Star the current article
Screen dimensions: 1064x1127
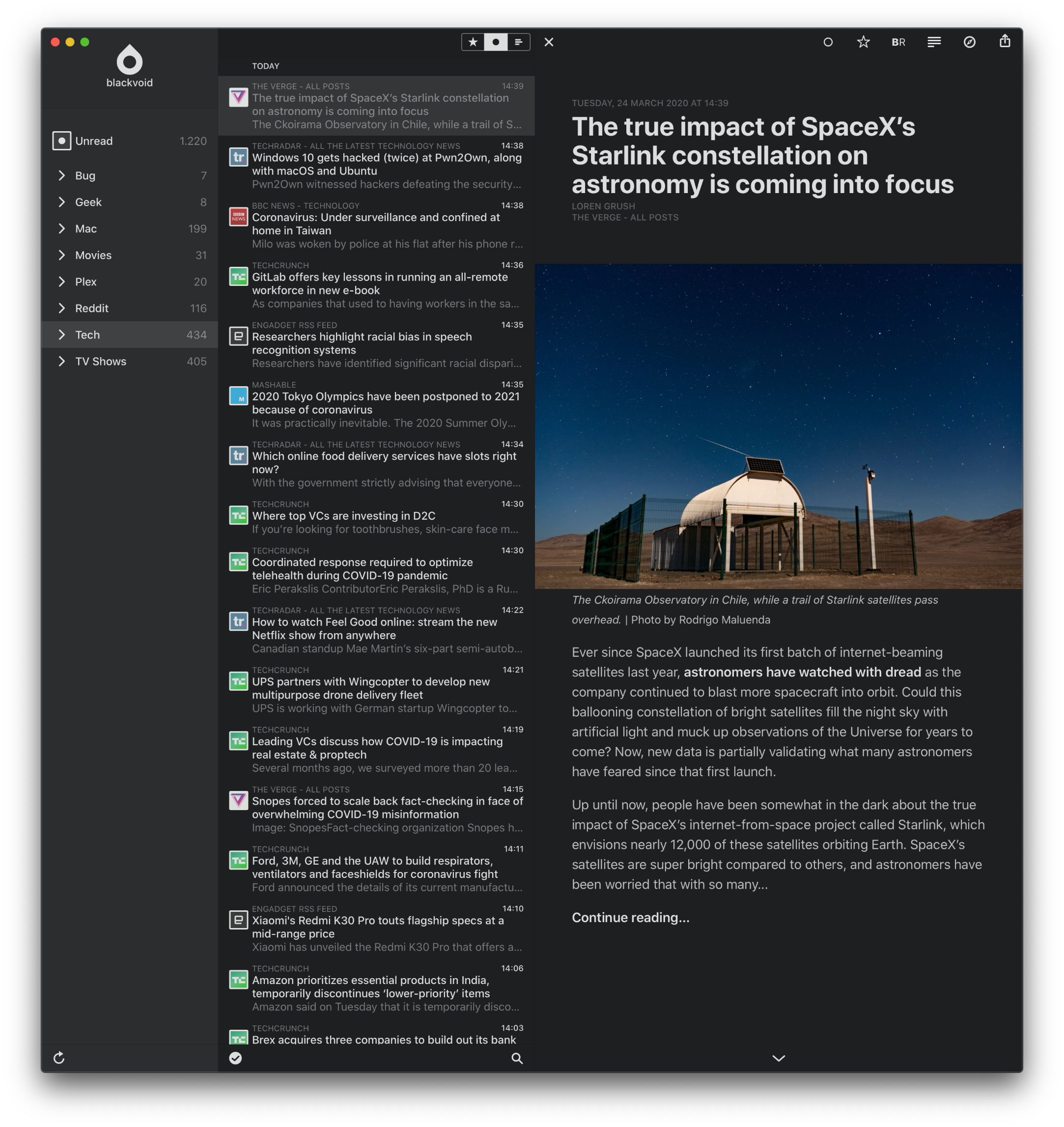pyautogui.click(x=863, y=42)
